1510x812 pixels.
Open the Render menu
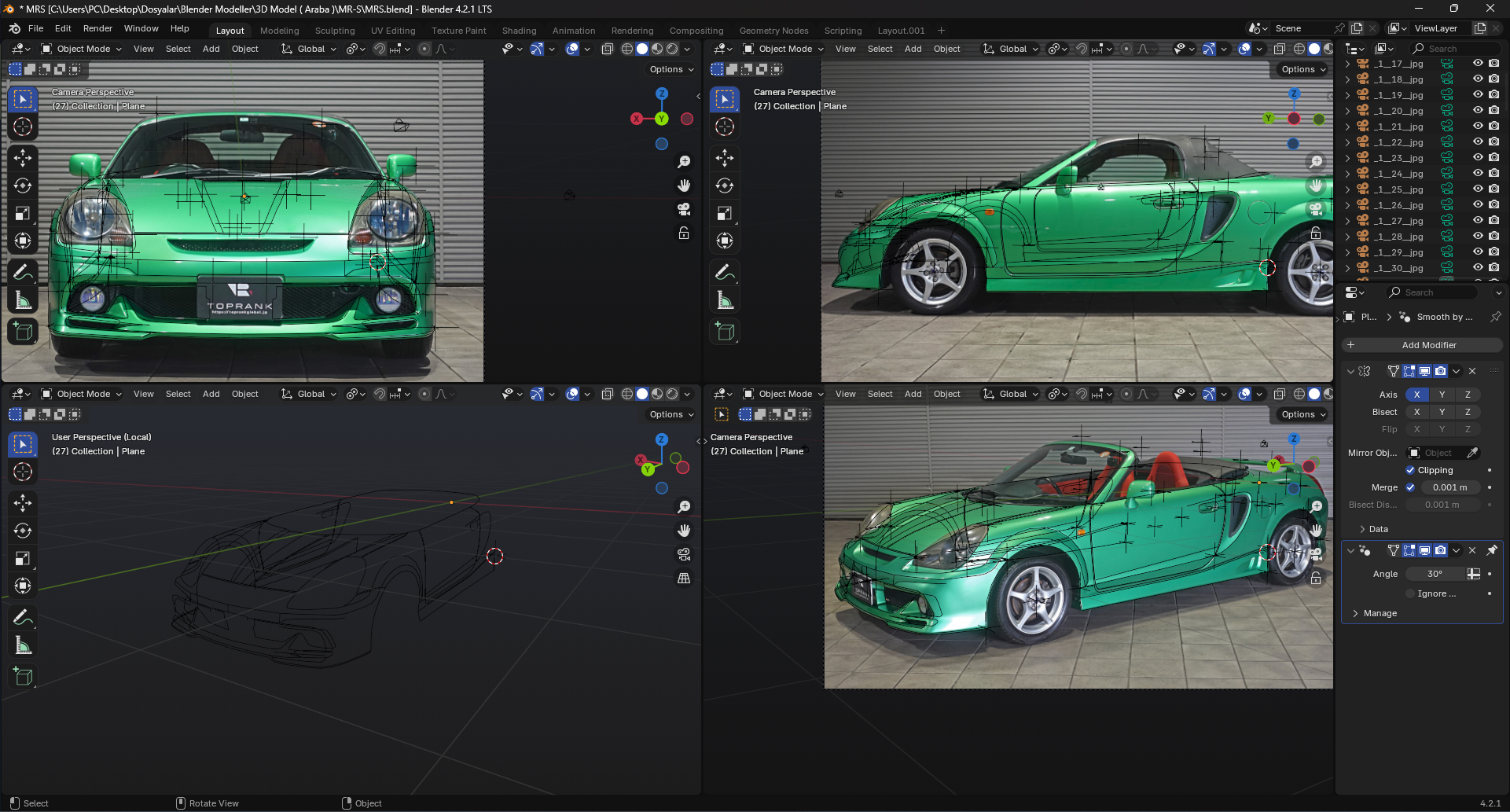point(97,28)
